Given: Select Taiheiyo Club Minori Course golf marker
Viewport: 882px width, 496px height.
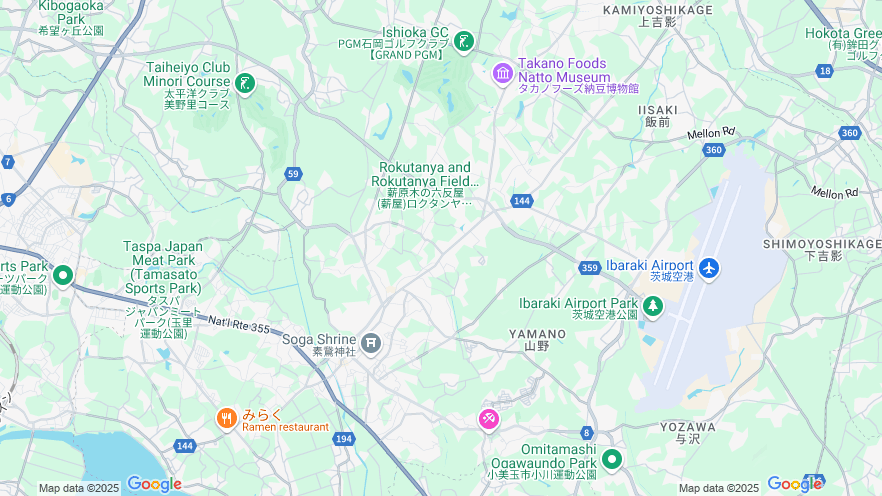Looking at the screenshot, I should click(x=245, y=84).
